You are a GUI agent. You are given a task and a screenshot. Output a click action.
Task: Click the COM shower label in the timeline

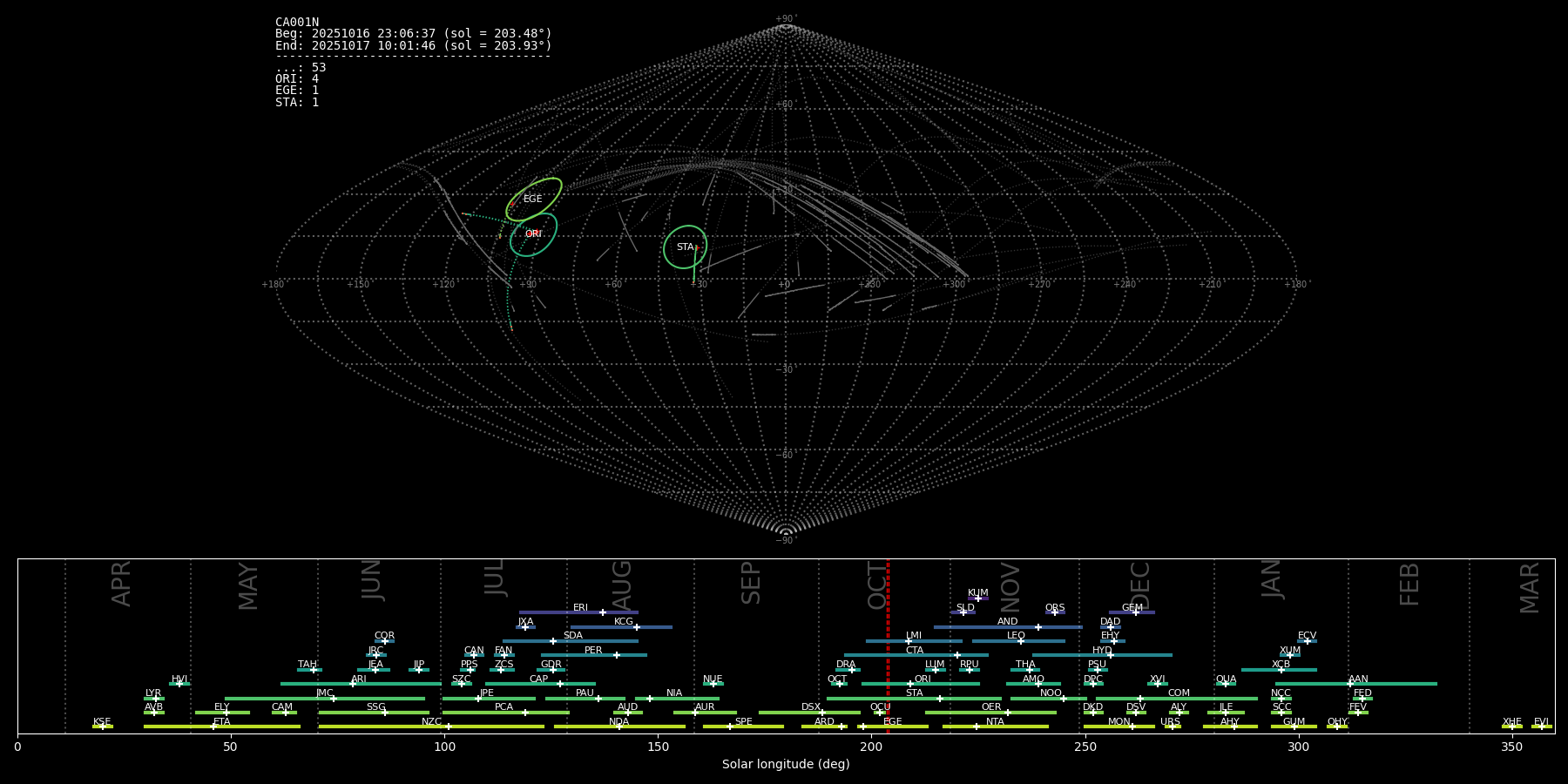[x=1179, y=693]
